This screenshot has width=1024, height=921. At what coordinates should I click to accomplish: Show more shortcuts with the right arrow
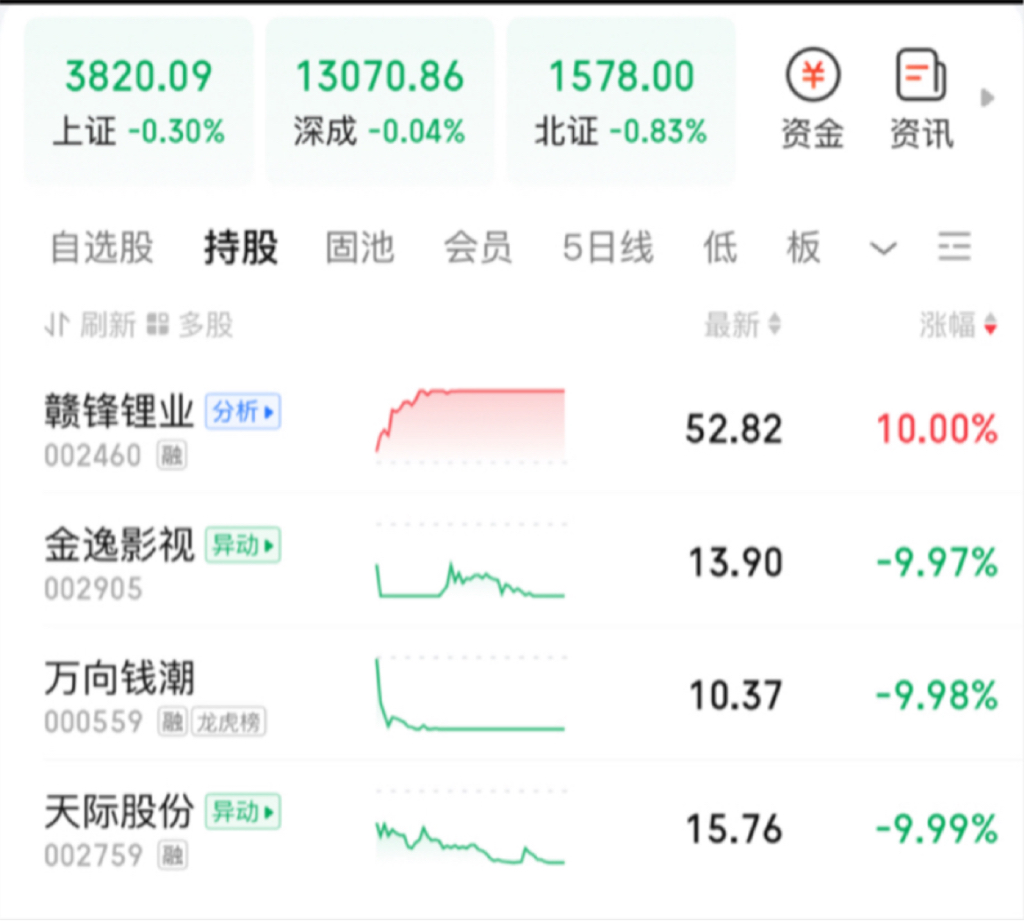click(x=987, y=98)
